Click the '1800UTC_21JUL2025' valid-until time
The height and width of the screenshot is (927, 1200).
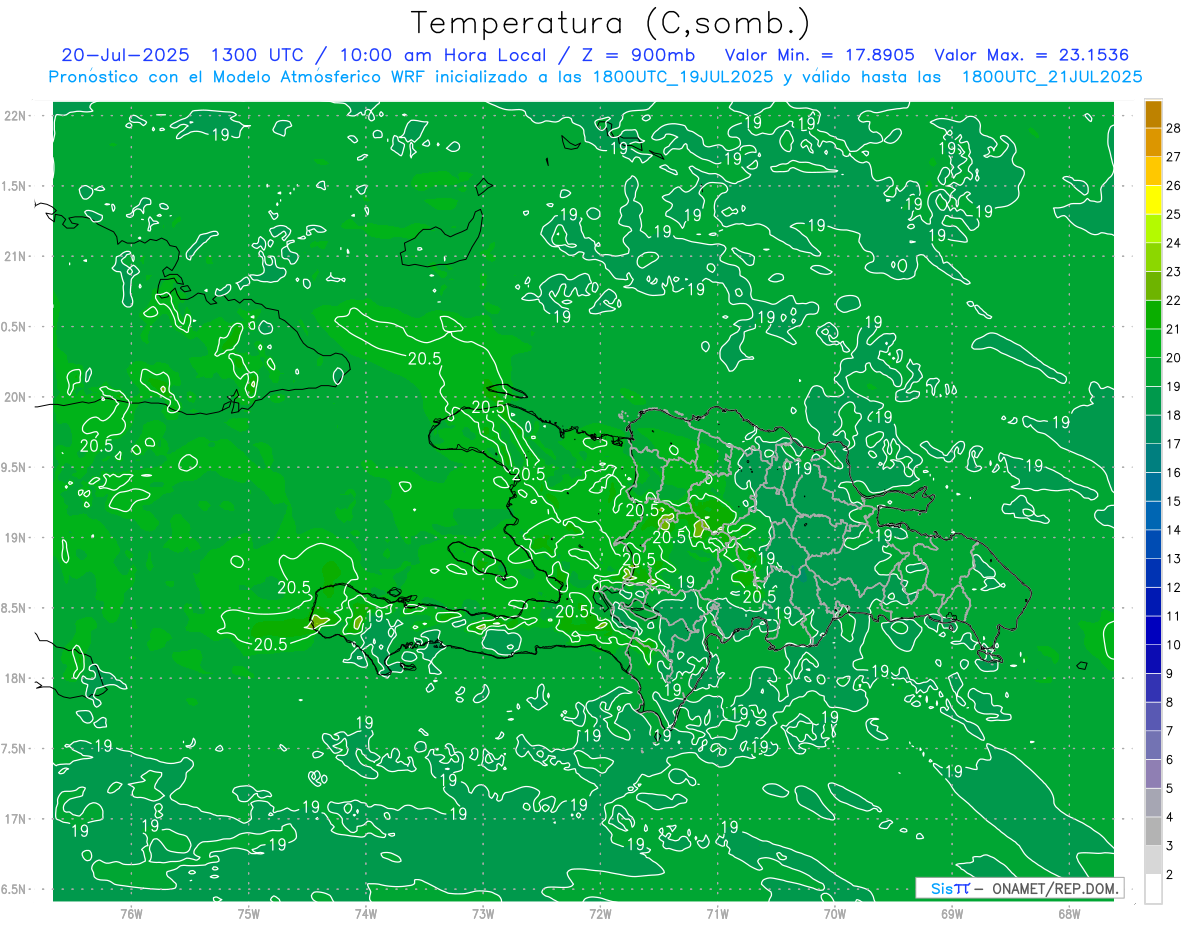(1051, 77)
